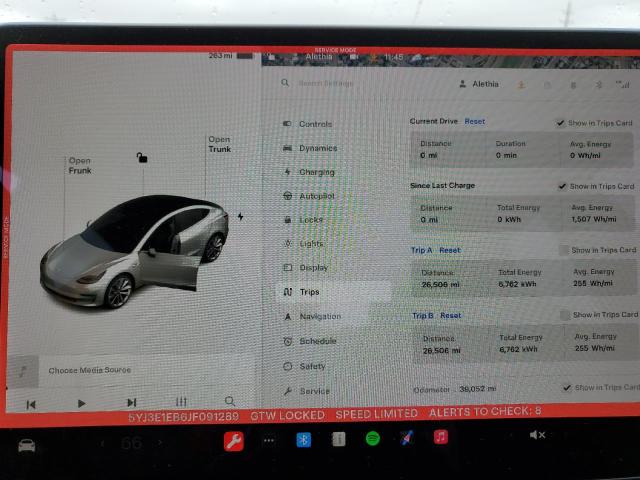Rename Trip A via its label
The width and height of the screenshot is (640, 480).
(422, 250)
